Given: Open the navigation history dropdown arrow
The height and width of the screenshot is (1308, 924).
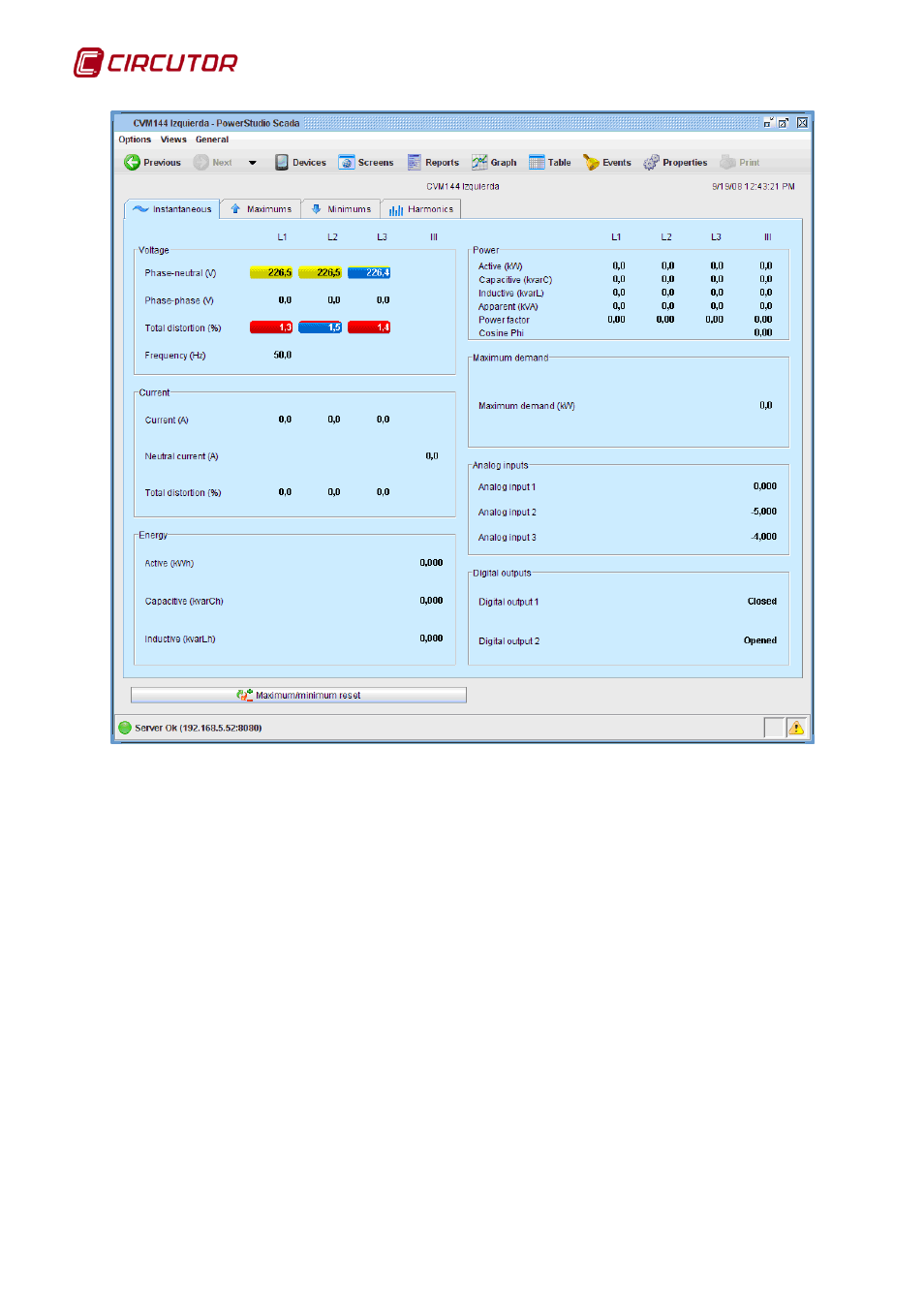Looking at the screenshot, I should 253,163.
